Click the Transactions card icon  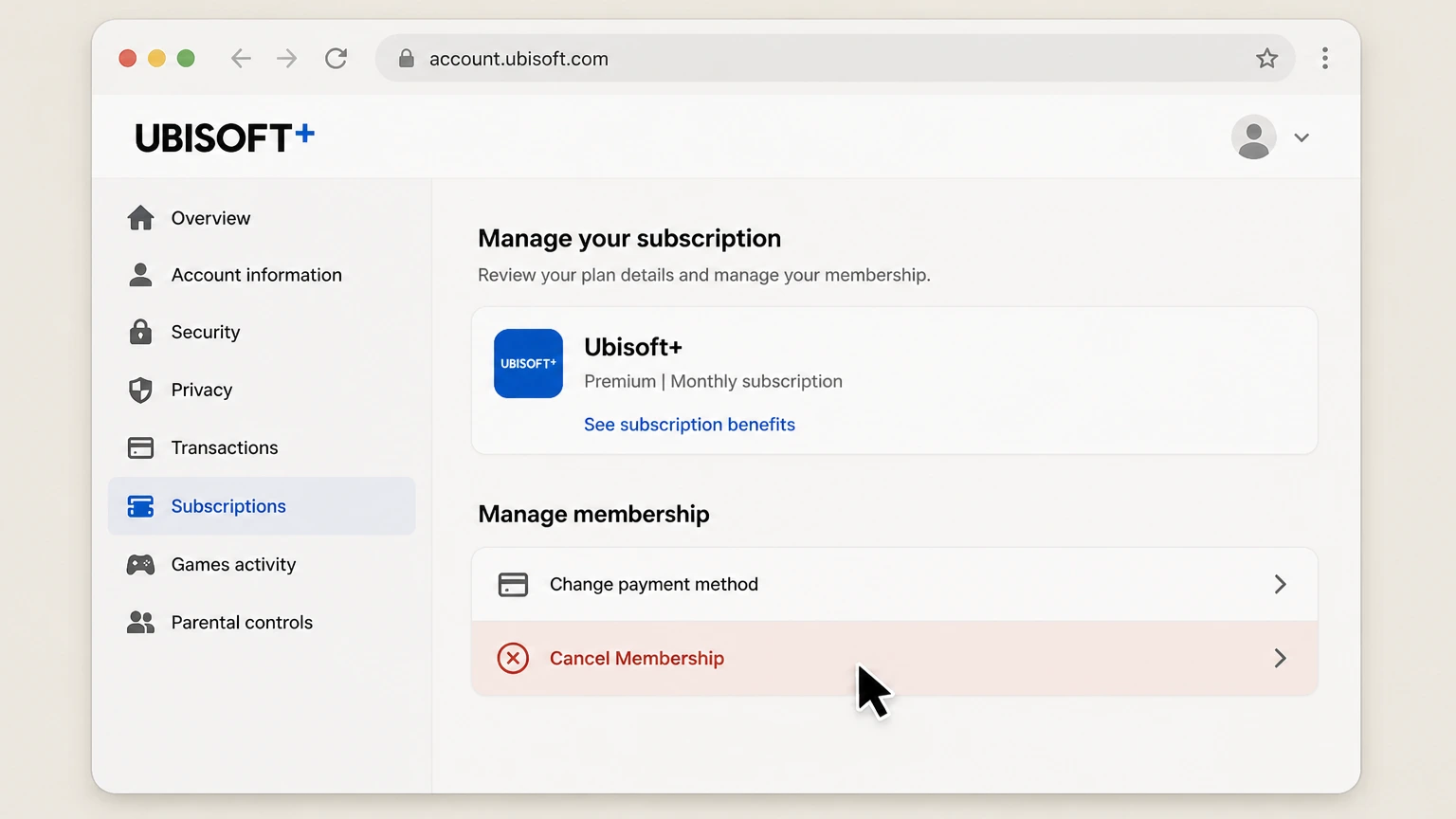[x=140, y=447]
